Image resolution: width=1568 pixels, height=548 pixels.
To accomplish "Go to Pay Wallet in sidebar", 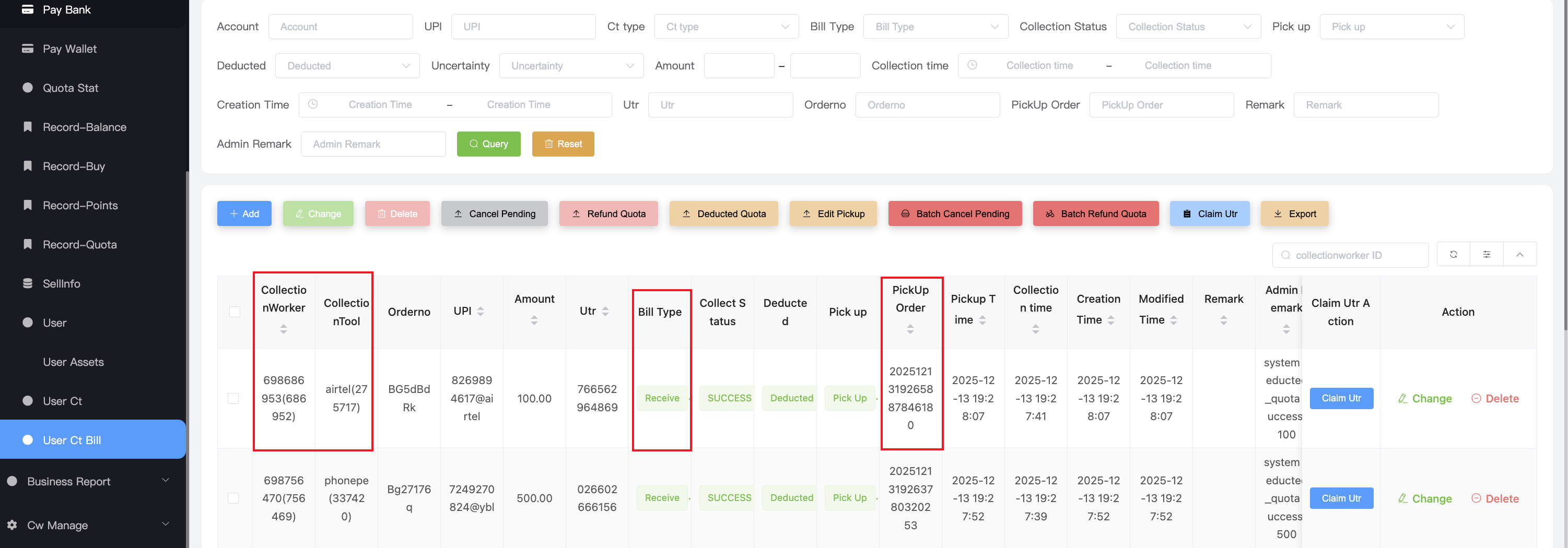I will point(69,49).
